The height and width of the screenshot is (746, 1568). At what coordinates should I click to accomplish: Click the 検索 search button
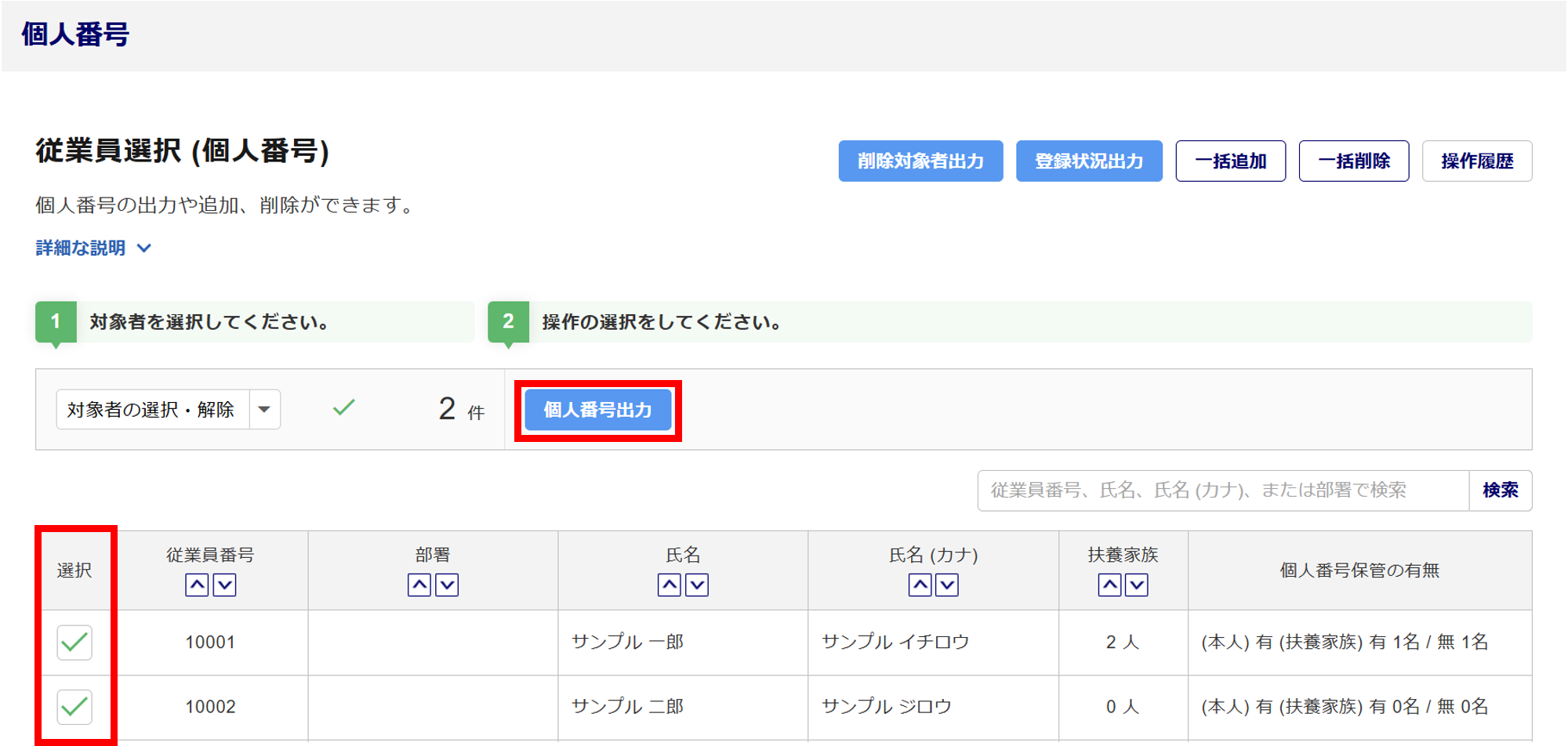click(x=1500, y=491)
